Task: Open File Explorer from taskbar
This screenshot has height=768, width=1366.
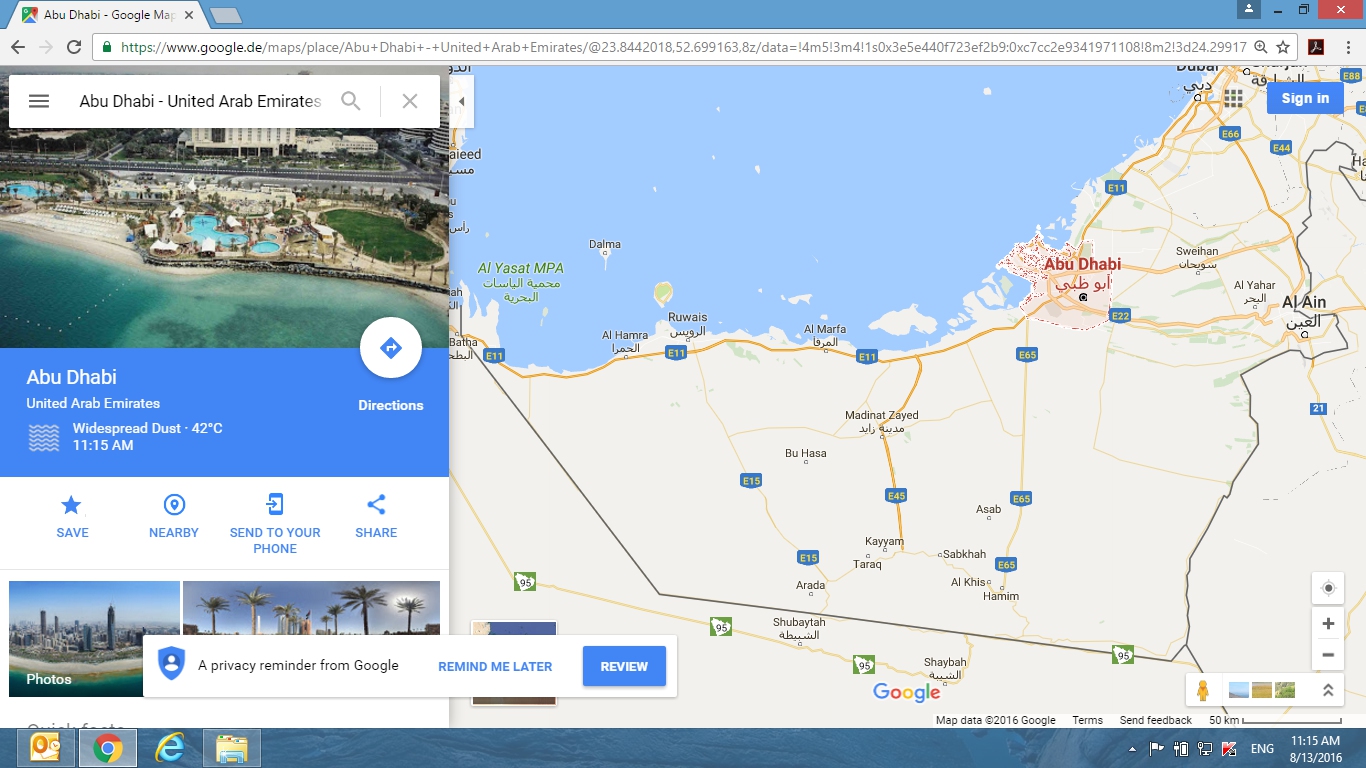Action: point(232,748)
